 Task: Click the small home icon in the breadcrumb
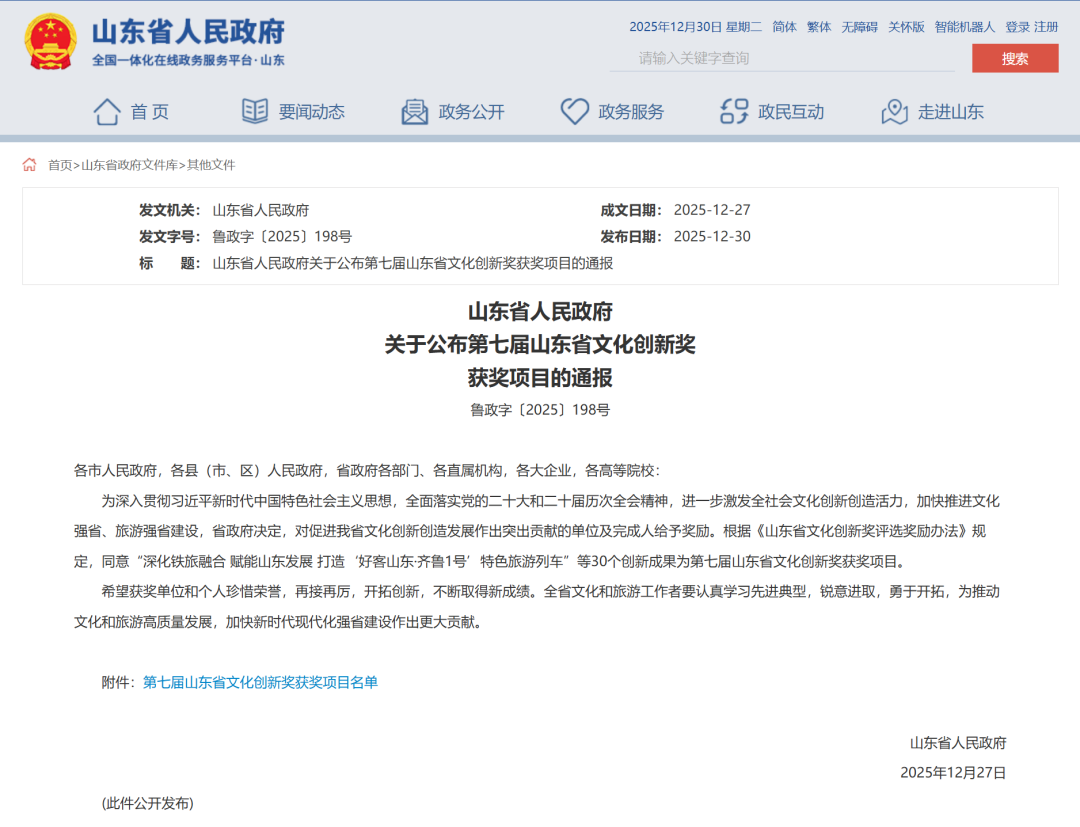tap(28, 164)
